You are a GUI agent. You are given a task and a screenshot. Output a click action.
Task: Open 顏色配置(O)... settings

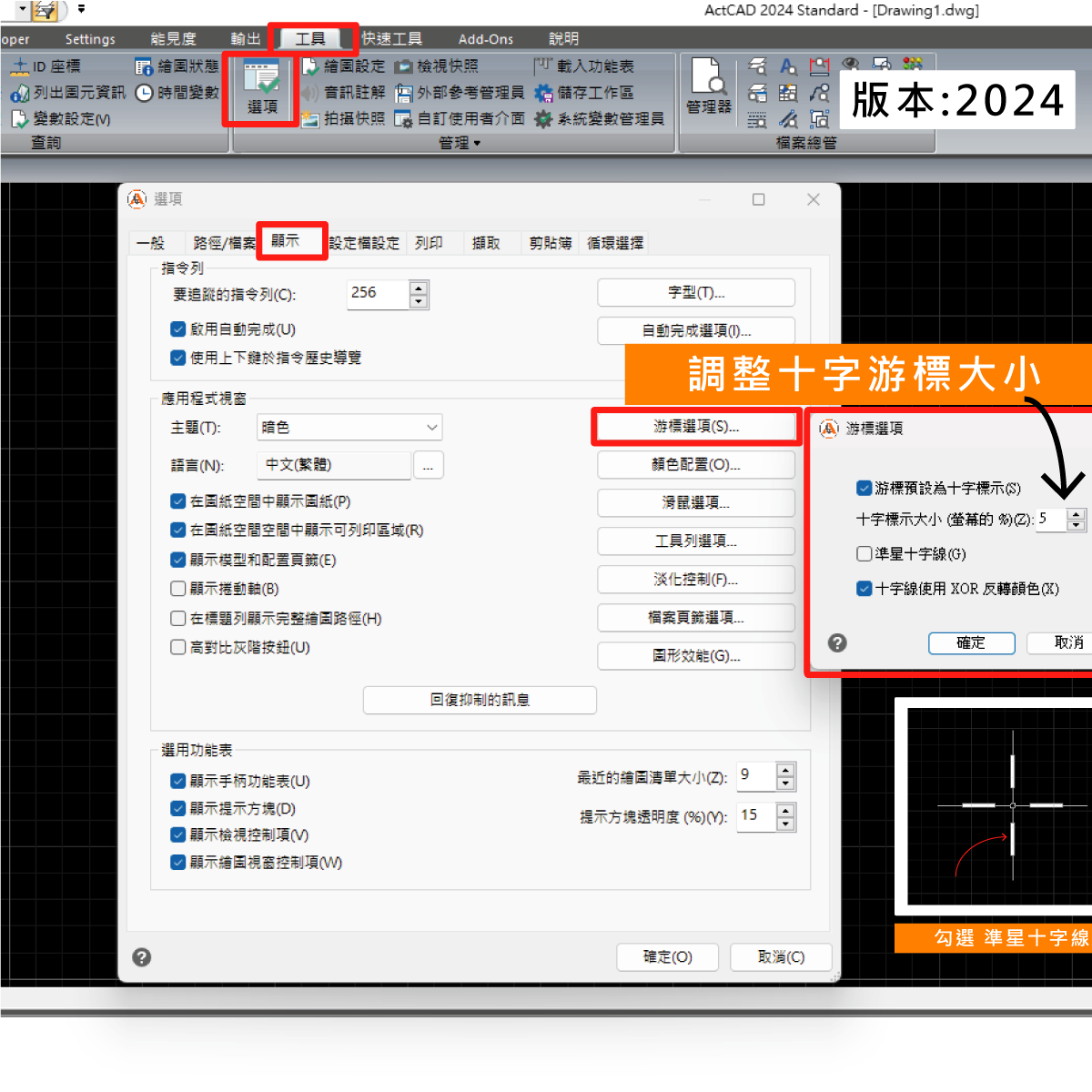click(x=696, y=465)
